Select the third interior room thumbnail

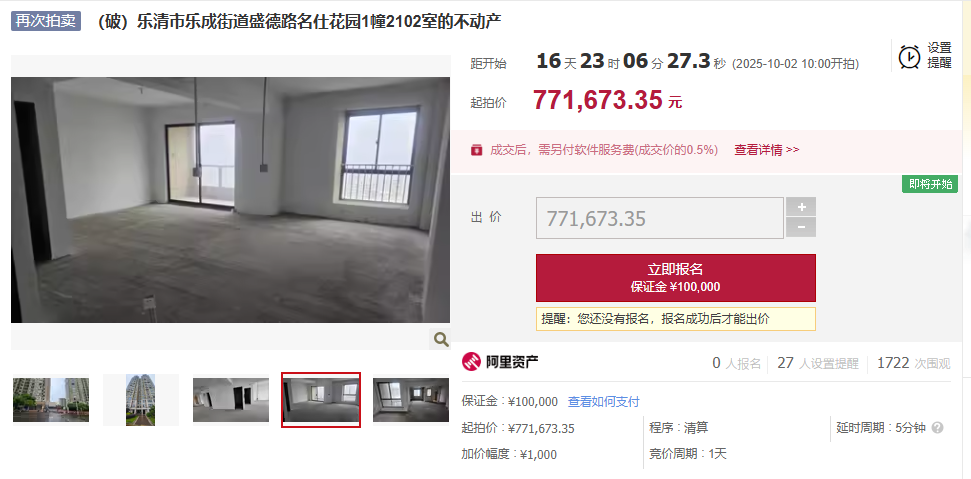pos(230,400)
